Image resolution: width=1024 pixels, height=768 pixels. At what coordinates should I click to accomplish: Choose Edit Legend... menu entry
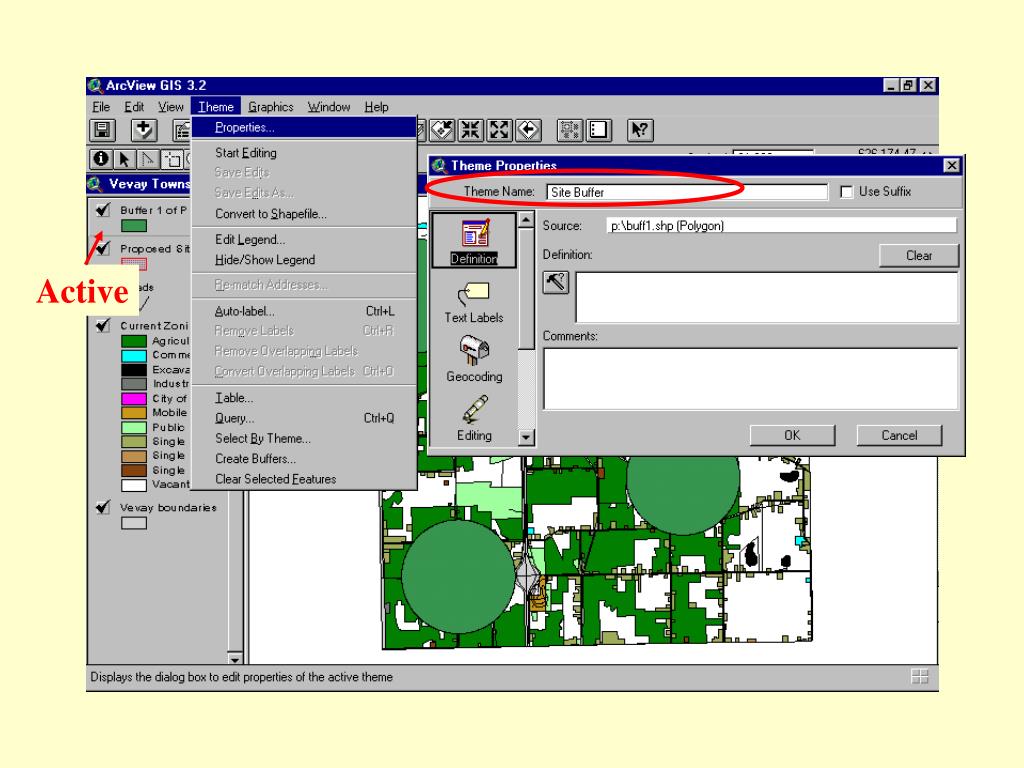(304, 240)
